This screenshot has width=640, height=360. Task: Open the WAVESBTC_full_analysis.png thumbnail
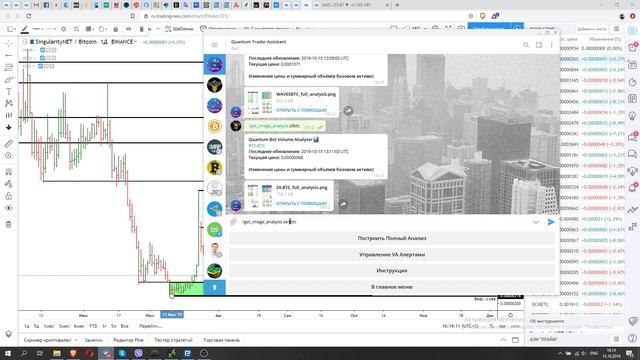coord(260,102)
